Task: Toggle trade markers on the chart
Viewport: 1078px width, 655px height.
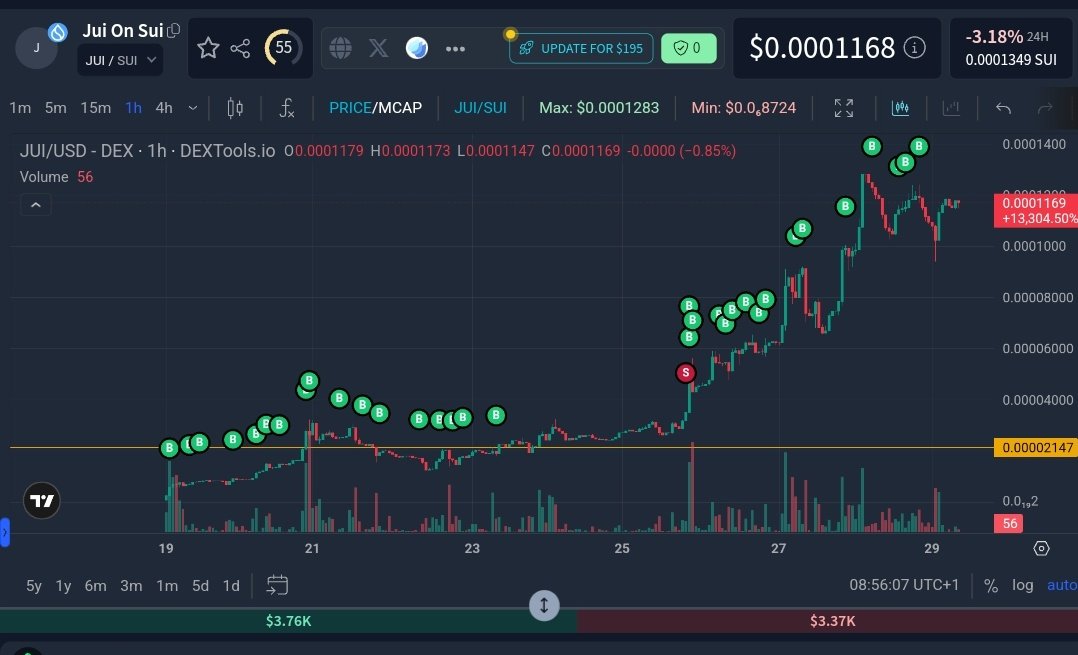Action: point(901,108)
